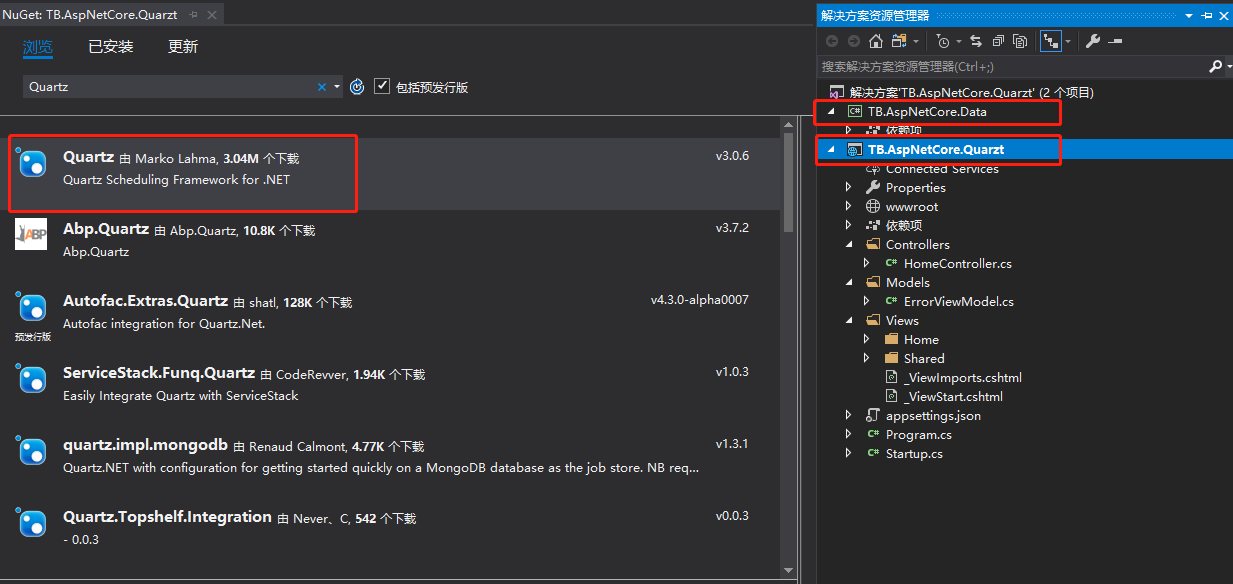Click the Show All Files icon
The image size is (1233, 584).
(1020, 41)
